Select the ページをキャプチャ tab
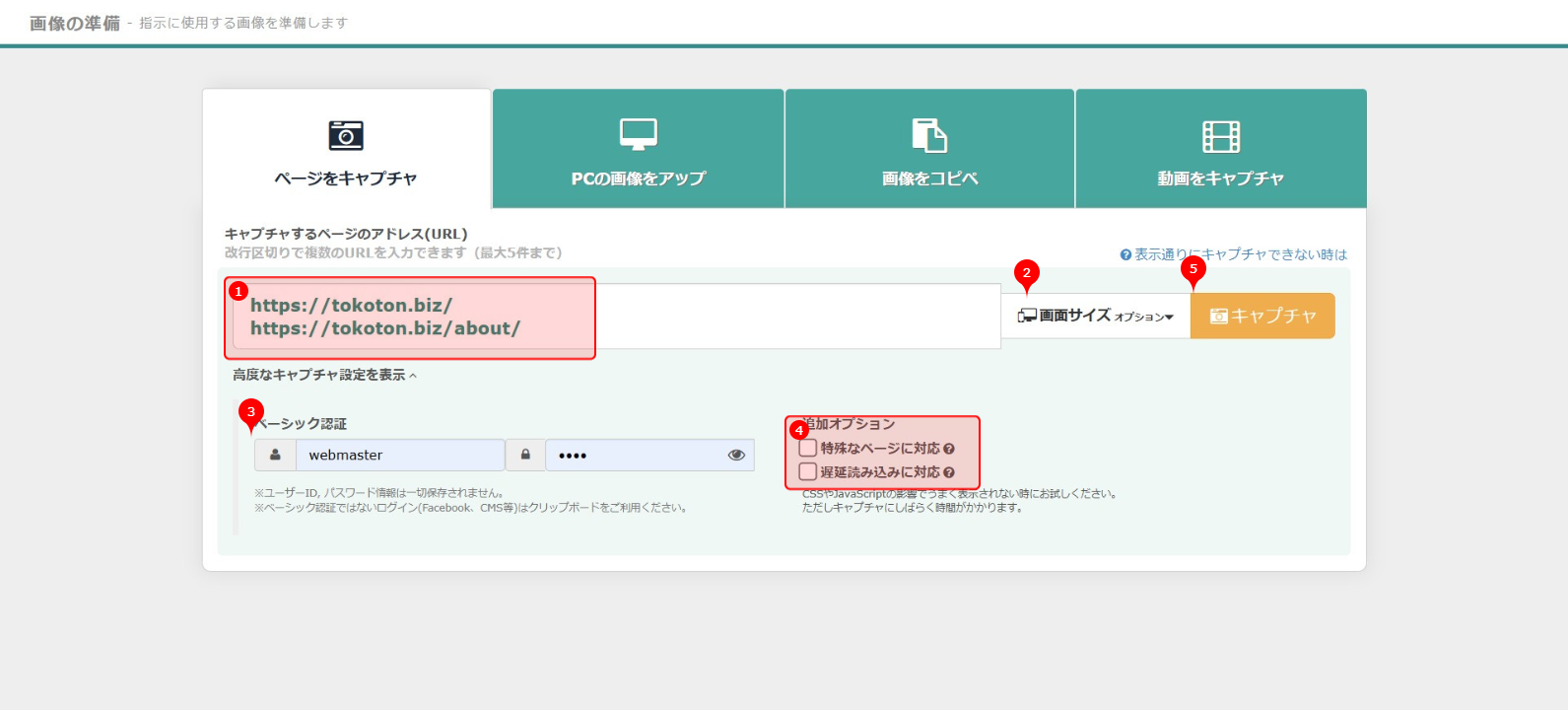The height and width of the screenshot is (710, 1568). (346, 149)
